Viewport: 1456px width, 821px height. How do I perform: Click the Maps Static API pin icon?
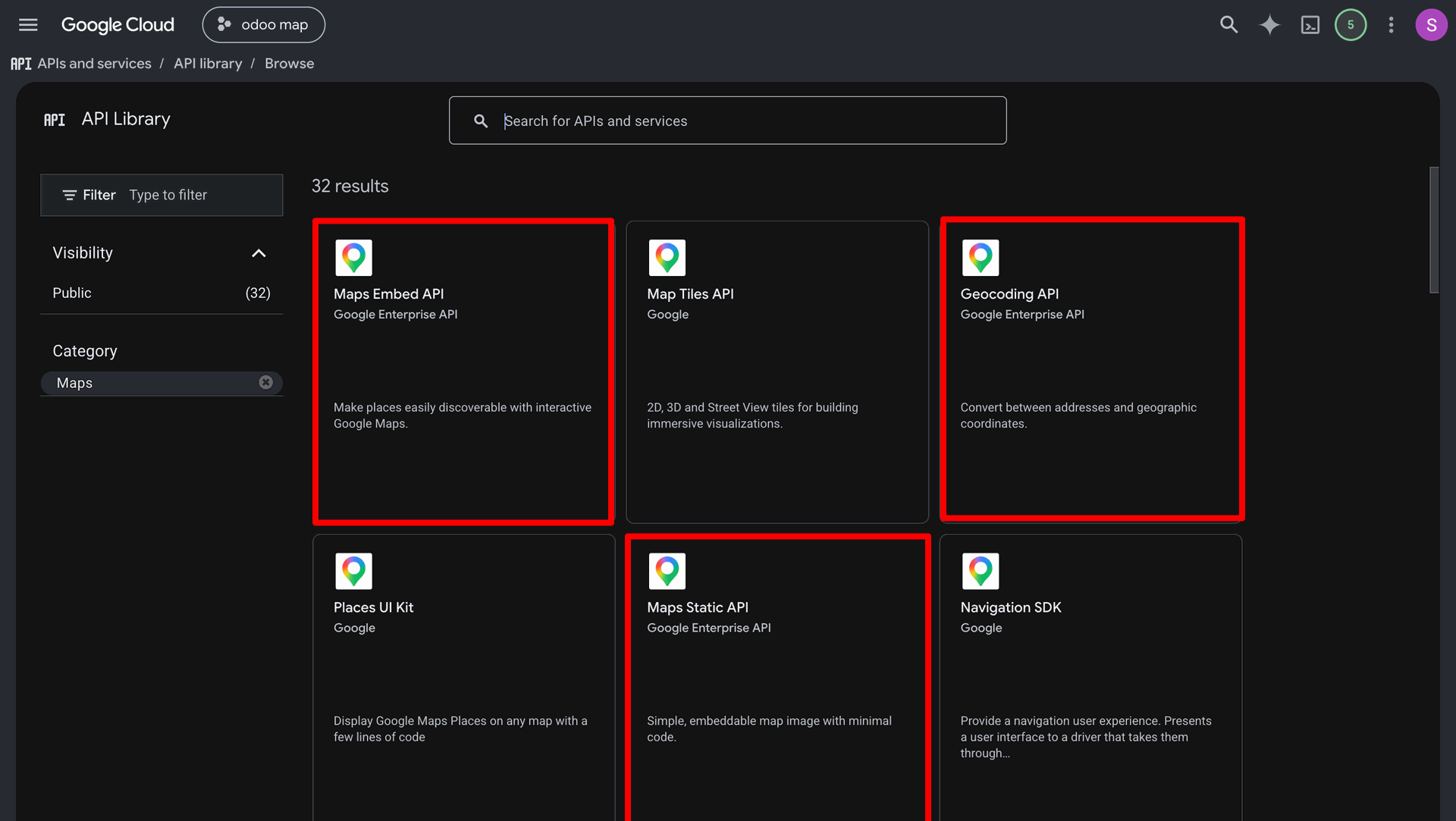(667, 571)
